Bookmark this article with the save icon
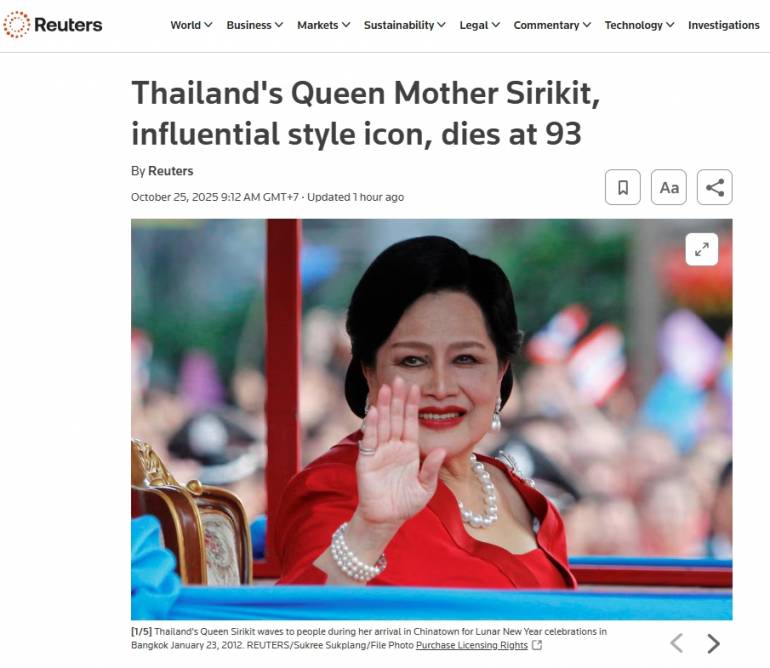Viewport: 770px width, 668px height. (623, 187)
